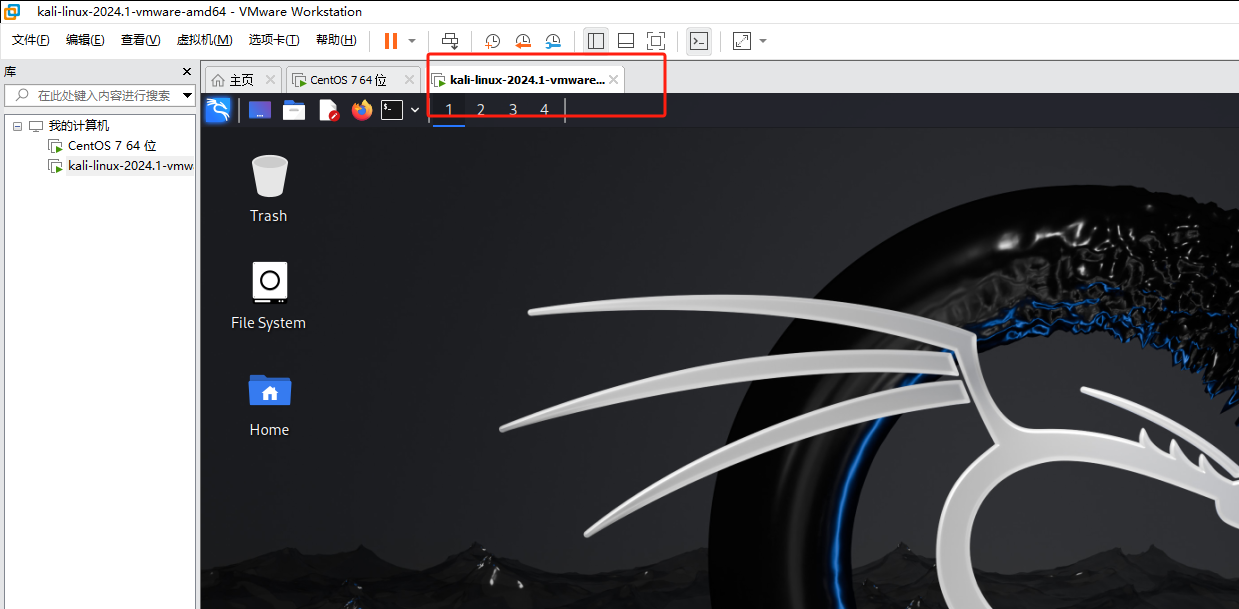Viewport: 1239px width, 609px height.
Task: Open the file manager icon in Kali panel
Action: [x=294, y=110]
